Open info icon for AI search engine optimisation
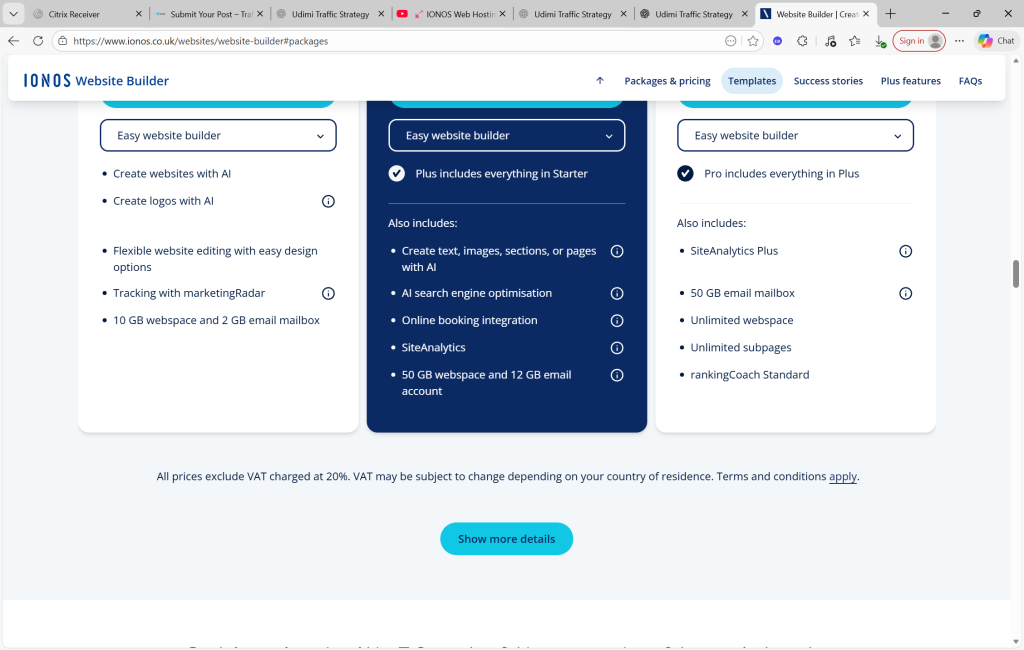Screen dimensions: 1024x650 (x=617, y=294)
